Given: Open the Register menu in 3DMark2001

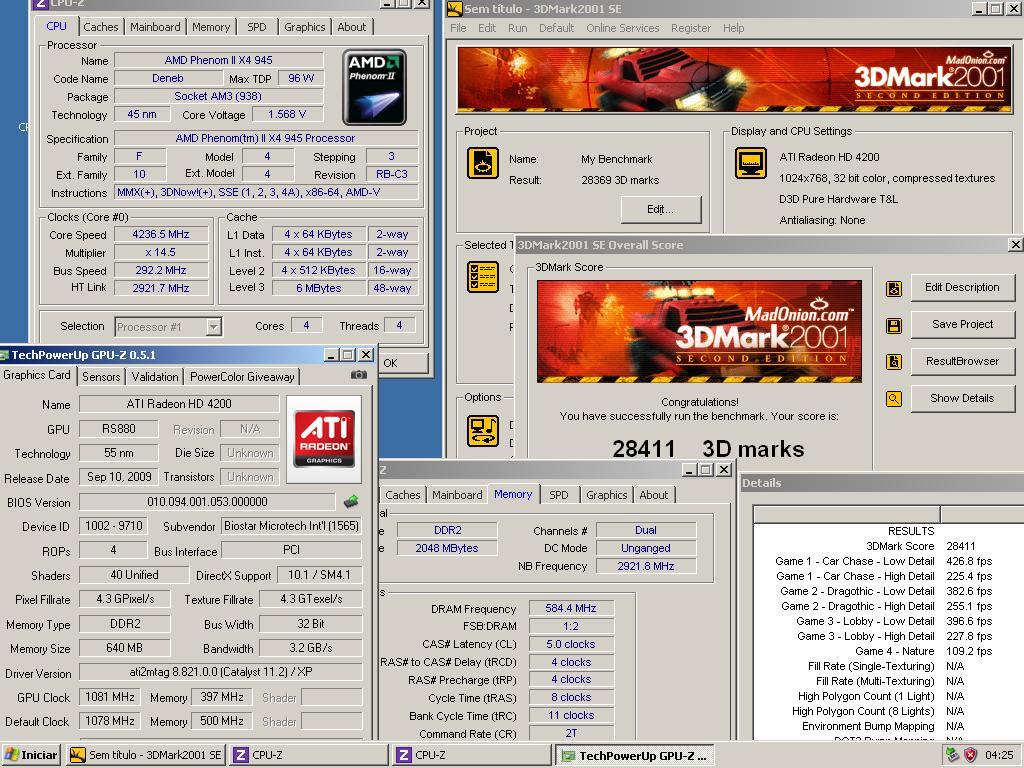Looking at the screenshot, I should [x=690, y=28].
